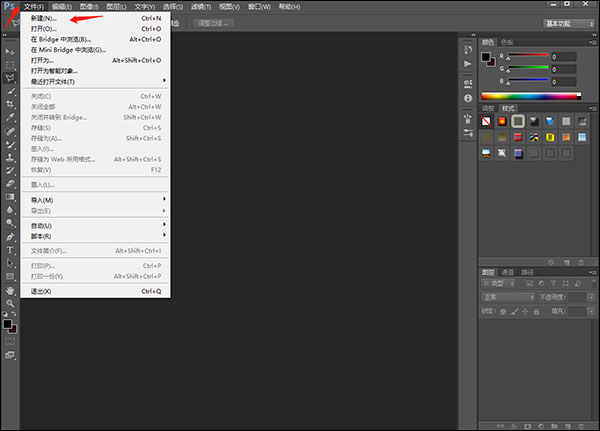
Task: Select the Crop tool
Action: 10,103
